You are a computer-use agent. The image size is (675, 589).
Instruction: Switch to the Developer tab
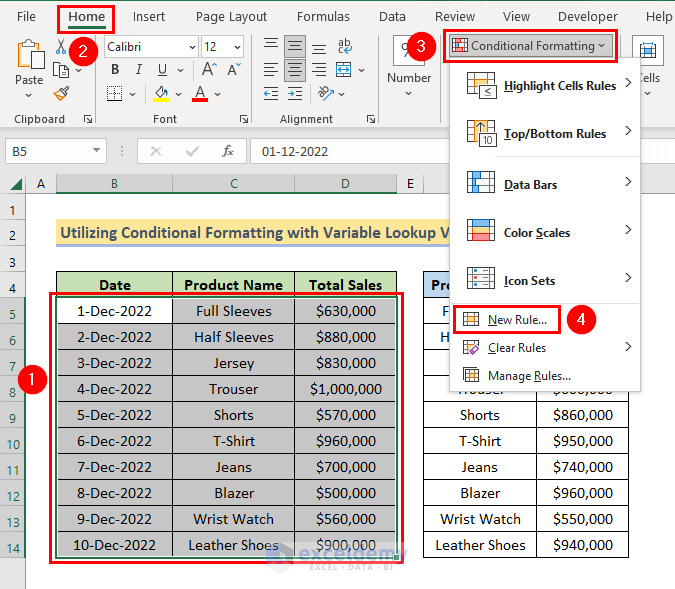[588, 17]
